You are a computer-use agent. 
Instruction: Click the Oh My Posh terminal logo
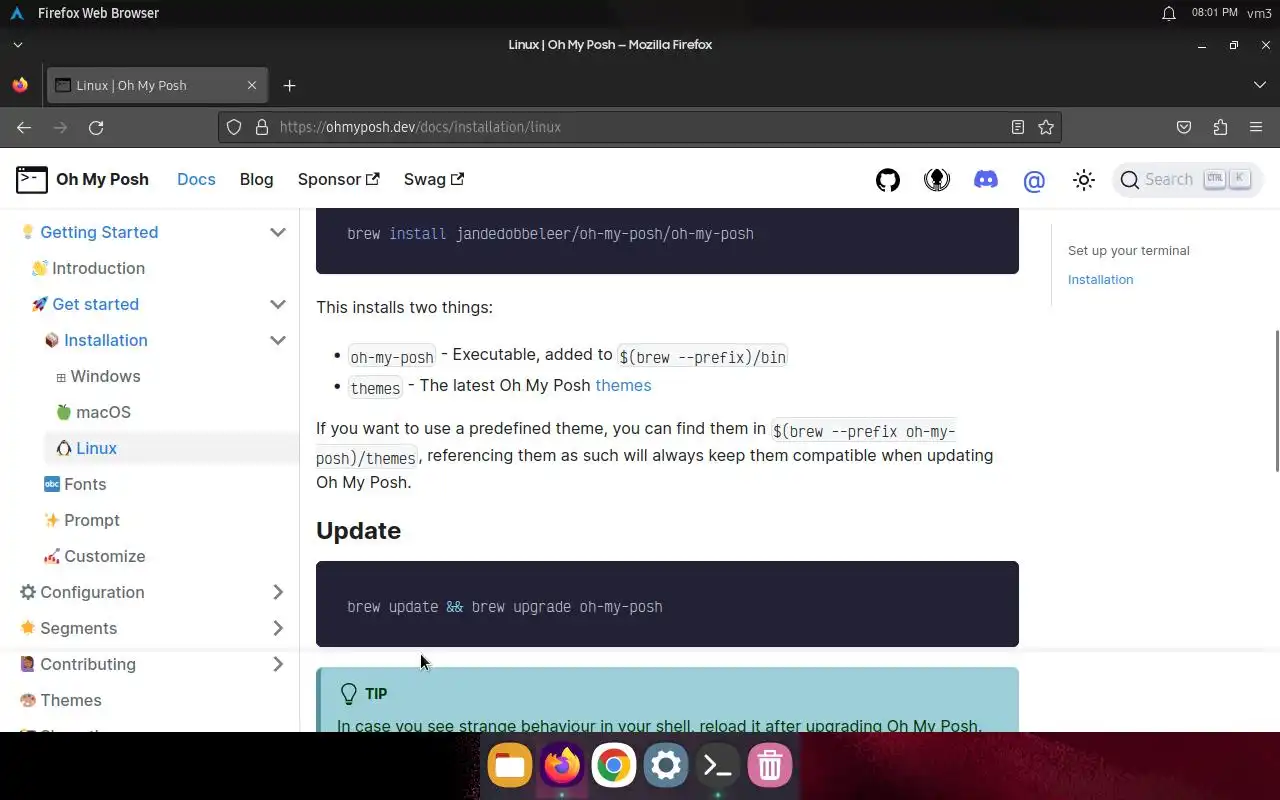pos(32,179)
